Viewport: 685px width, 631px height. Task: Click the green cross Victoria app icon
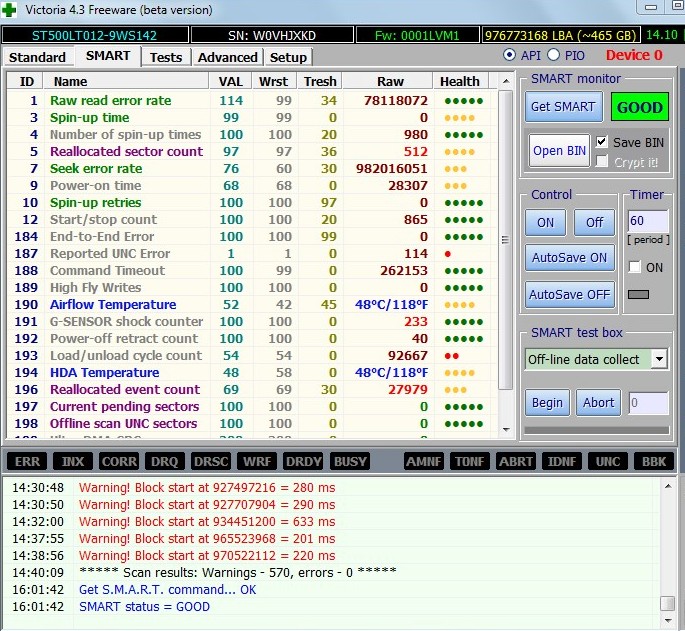tap(12, 10)
